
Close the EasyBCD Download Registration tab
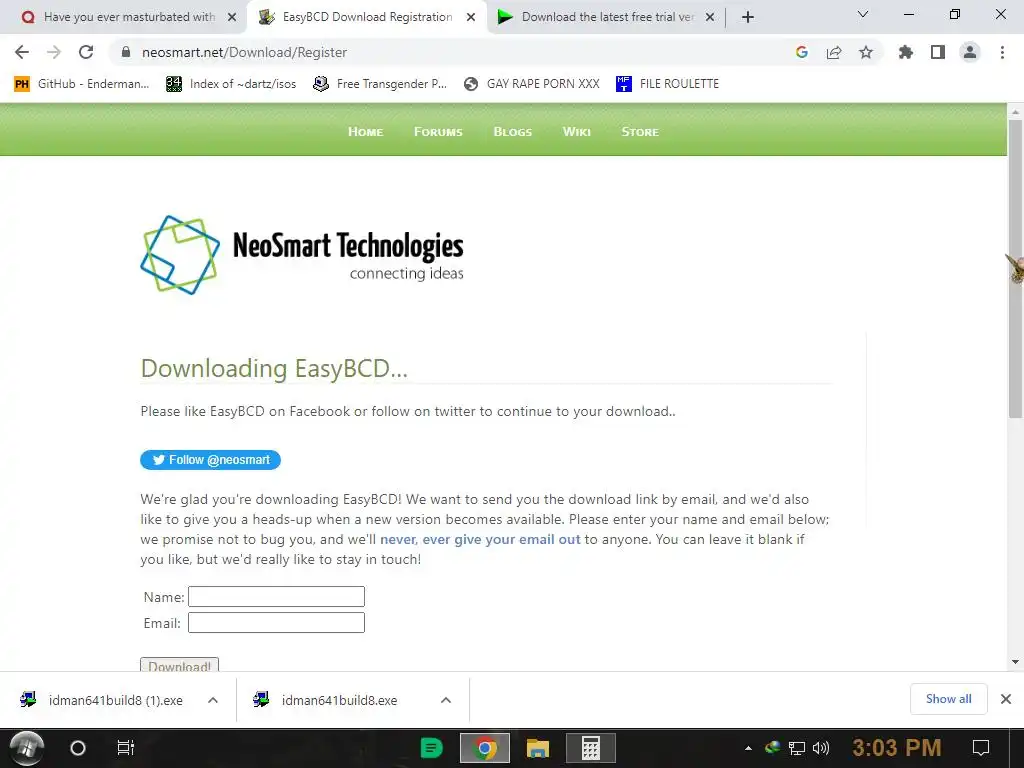point(471,17)
